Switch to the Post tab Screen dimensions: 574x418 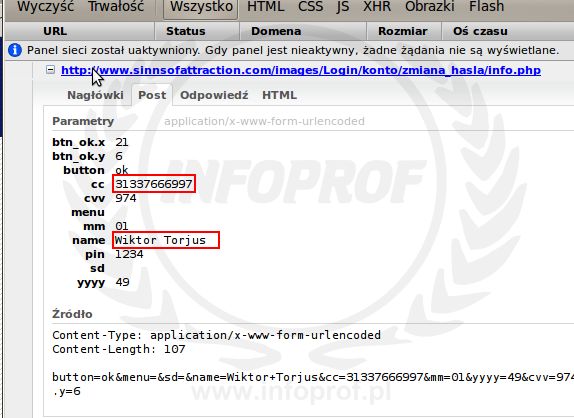coord(152,95)
